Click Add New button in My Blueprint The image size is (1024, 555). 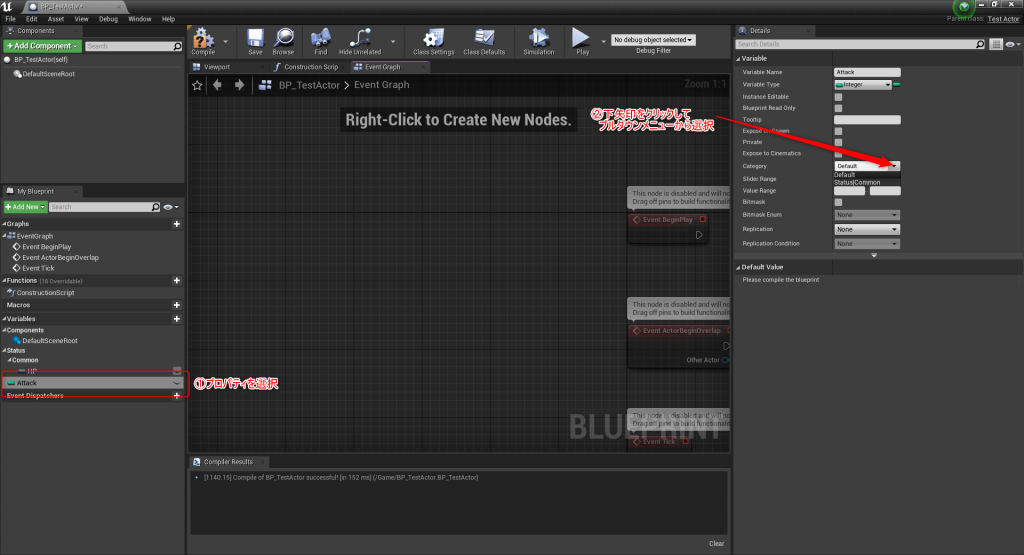pos(25,207)
